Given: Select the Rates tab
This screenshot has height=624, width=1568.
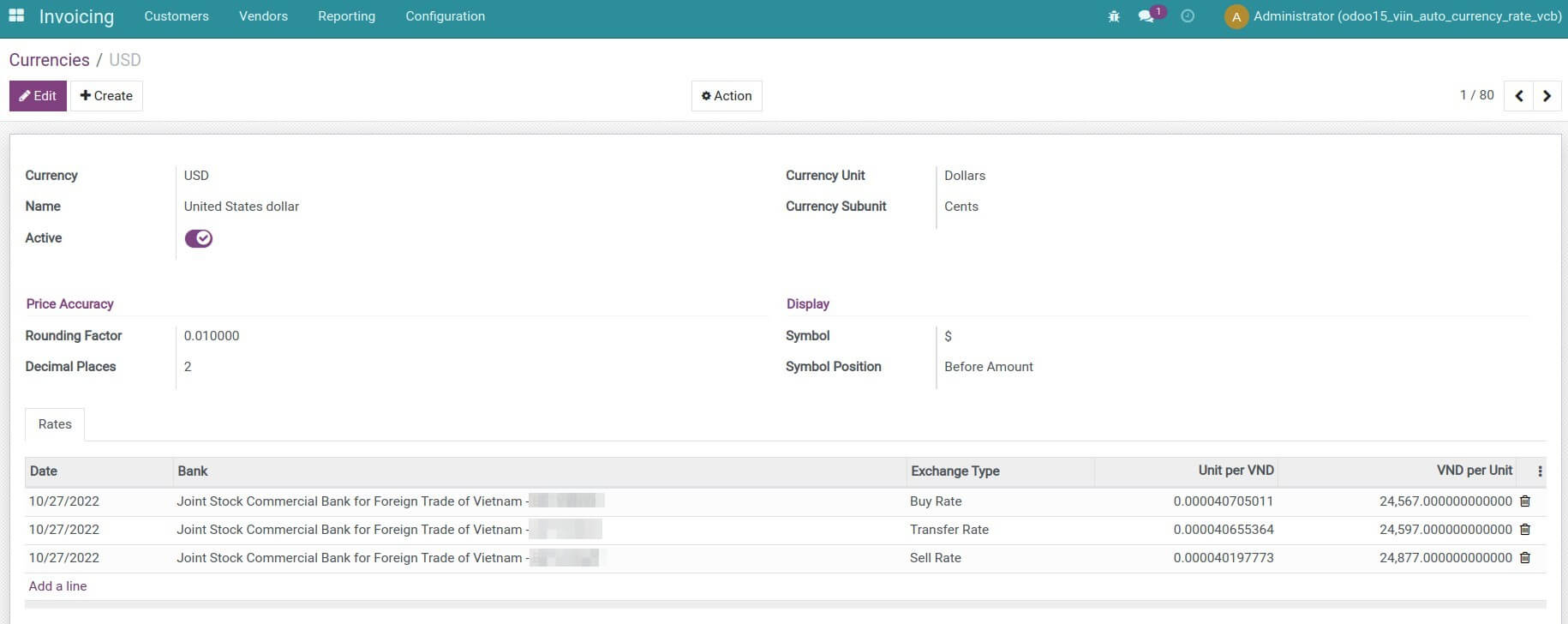Looking at the screenshot, I should 55,424.
